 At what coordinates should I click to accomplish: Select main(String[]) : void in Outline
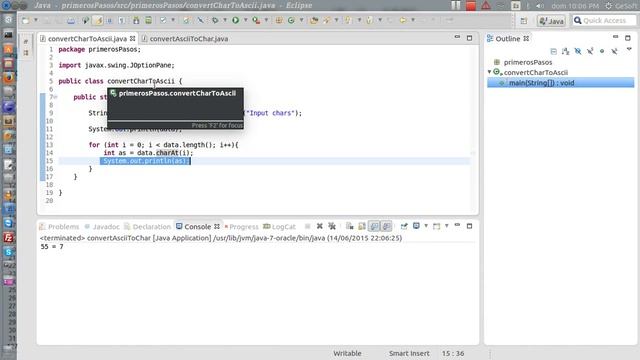click(561, 83)
